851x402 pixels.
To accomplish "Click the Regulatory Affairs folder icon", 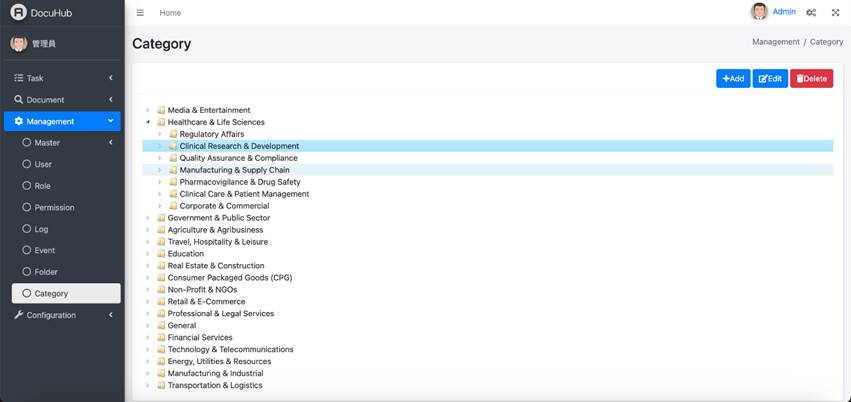I will tap(173, 134).
